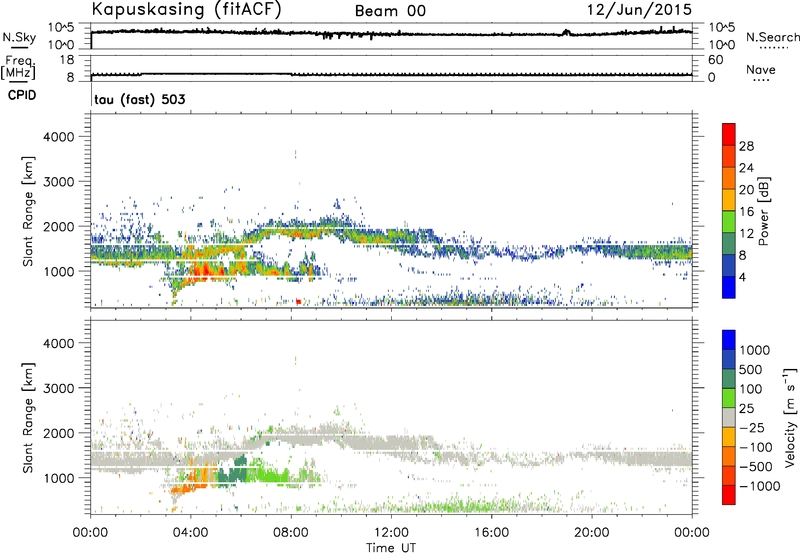Click the "16" power colorbar tick label
The image size is (800, 554).
(746, 212)
